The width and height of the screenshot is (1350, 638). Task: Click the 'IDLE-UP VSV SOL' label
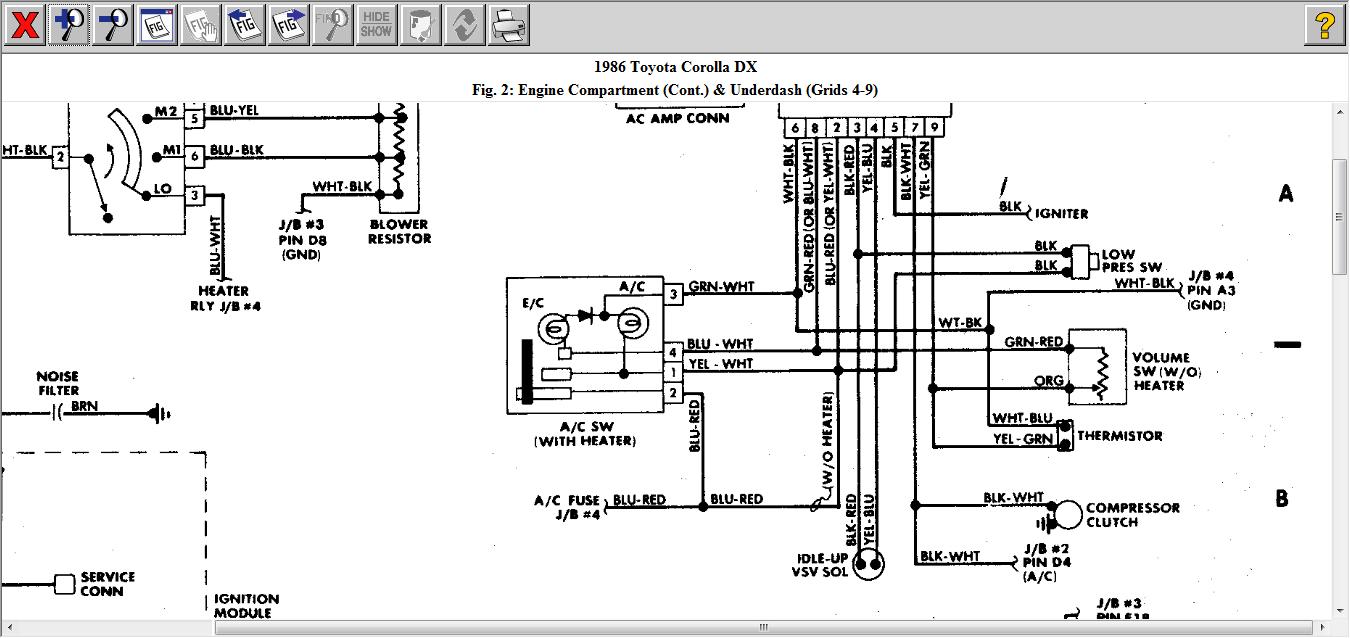click(823, 565)
